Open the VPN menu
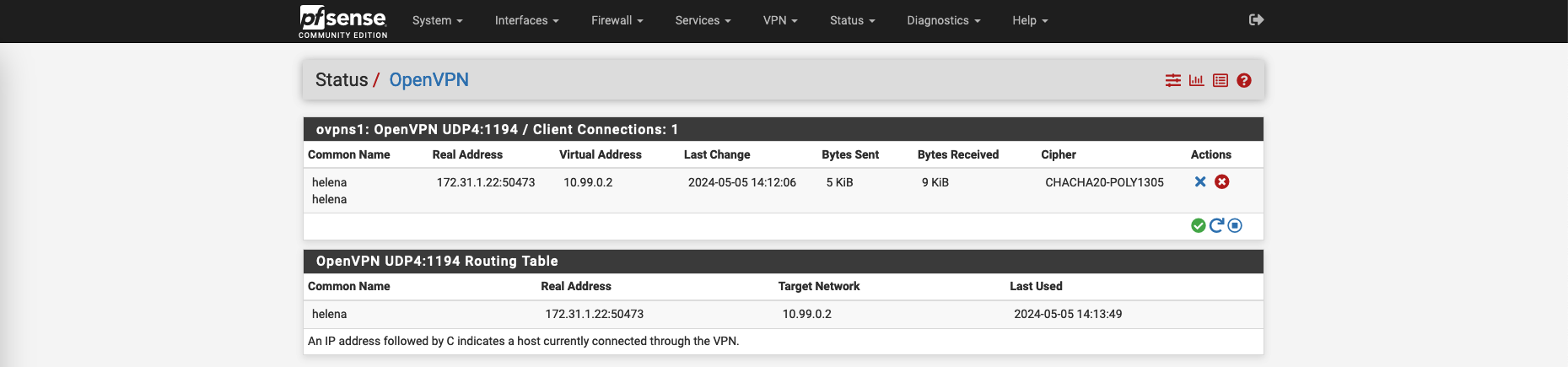Image resolution: width=1568 pixels, height=367 pixels. tap(779, 21)
